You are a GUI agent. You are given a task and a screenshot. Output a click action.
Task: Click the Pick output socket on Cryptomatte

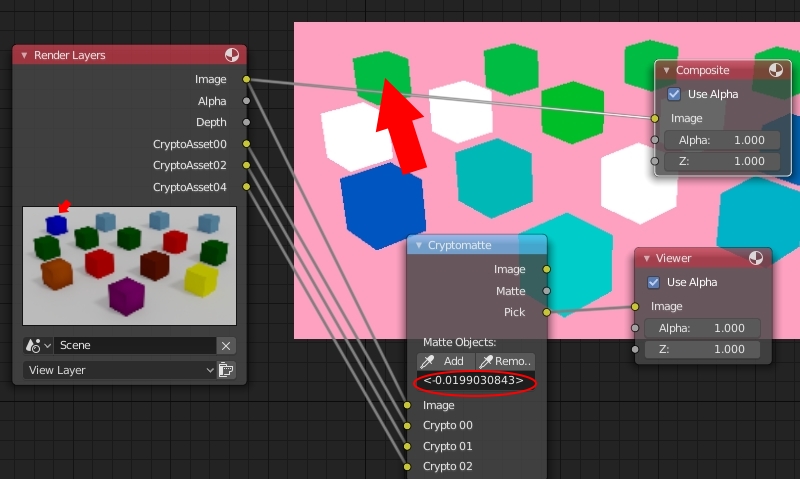click(x=546, y=312)
